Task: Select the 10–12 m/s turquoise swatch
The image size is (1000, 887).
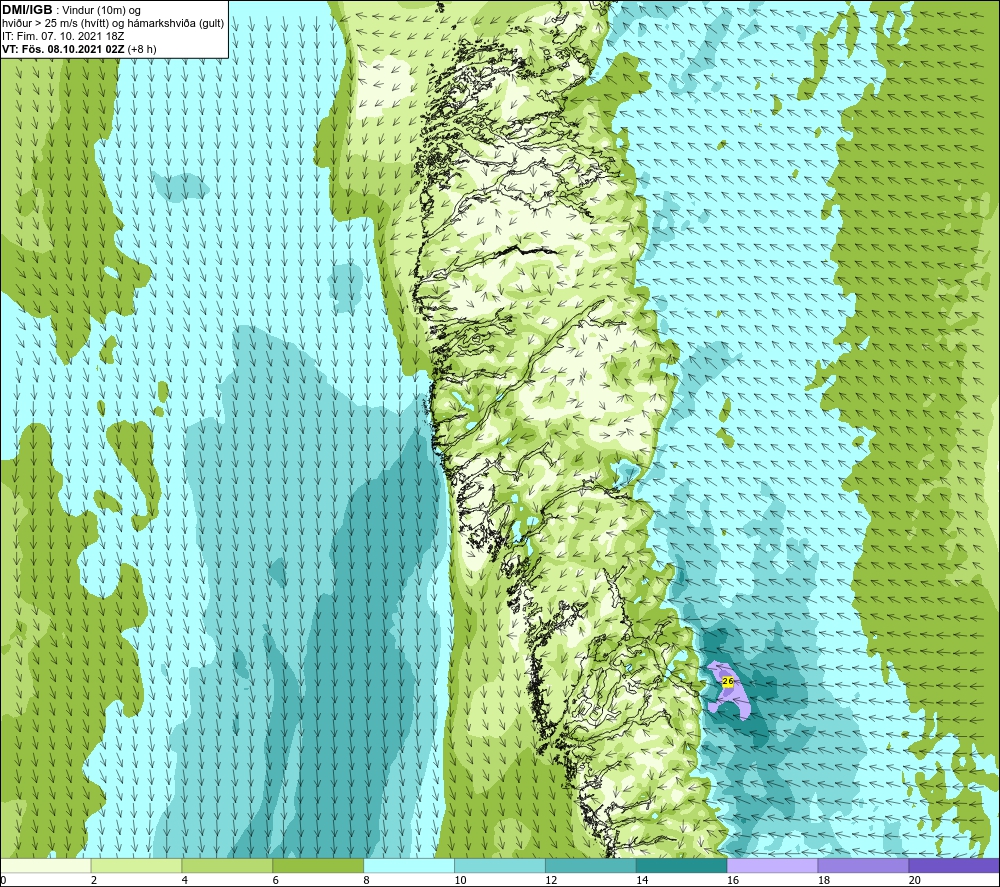Action: coord(500,865)
